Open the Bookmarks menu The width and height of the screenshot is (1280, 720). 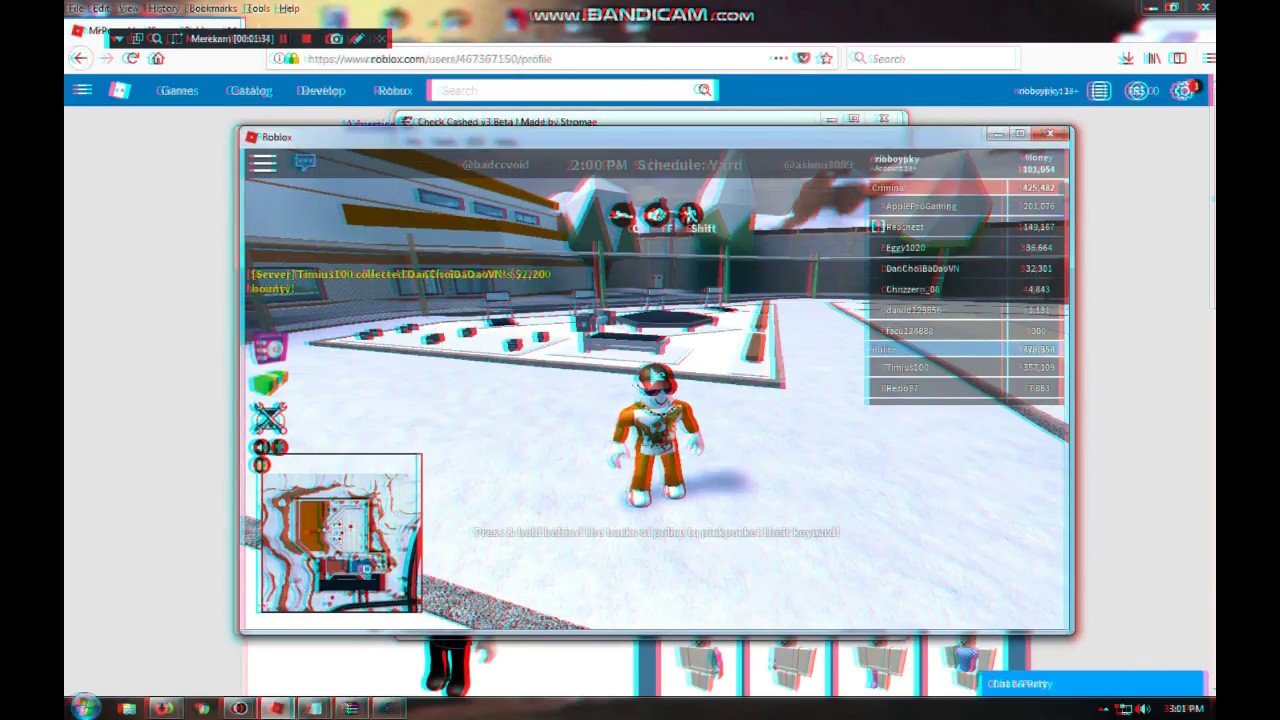click(212, 8)
